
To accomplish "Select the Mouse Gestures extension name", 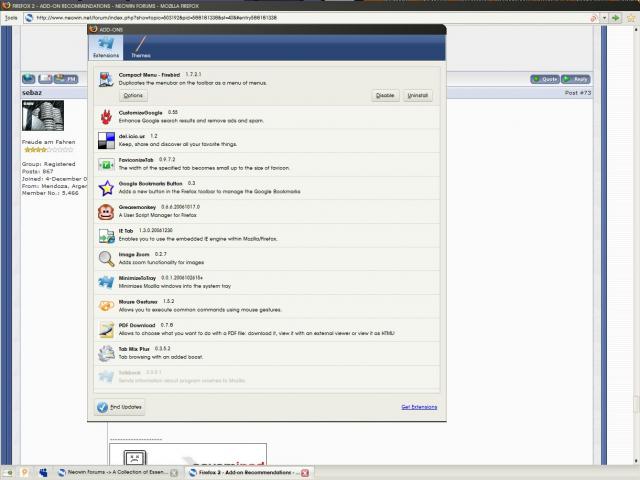I will (138, 302).
